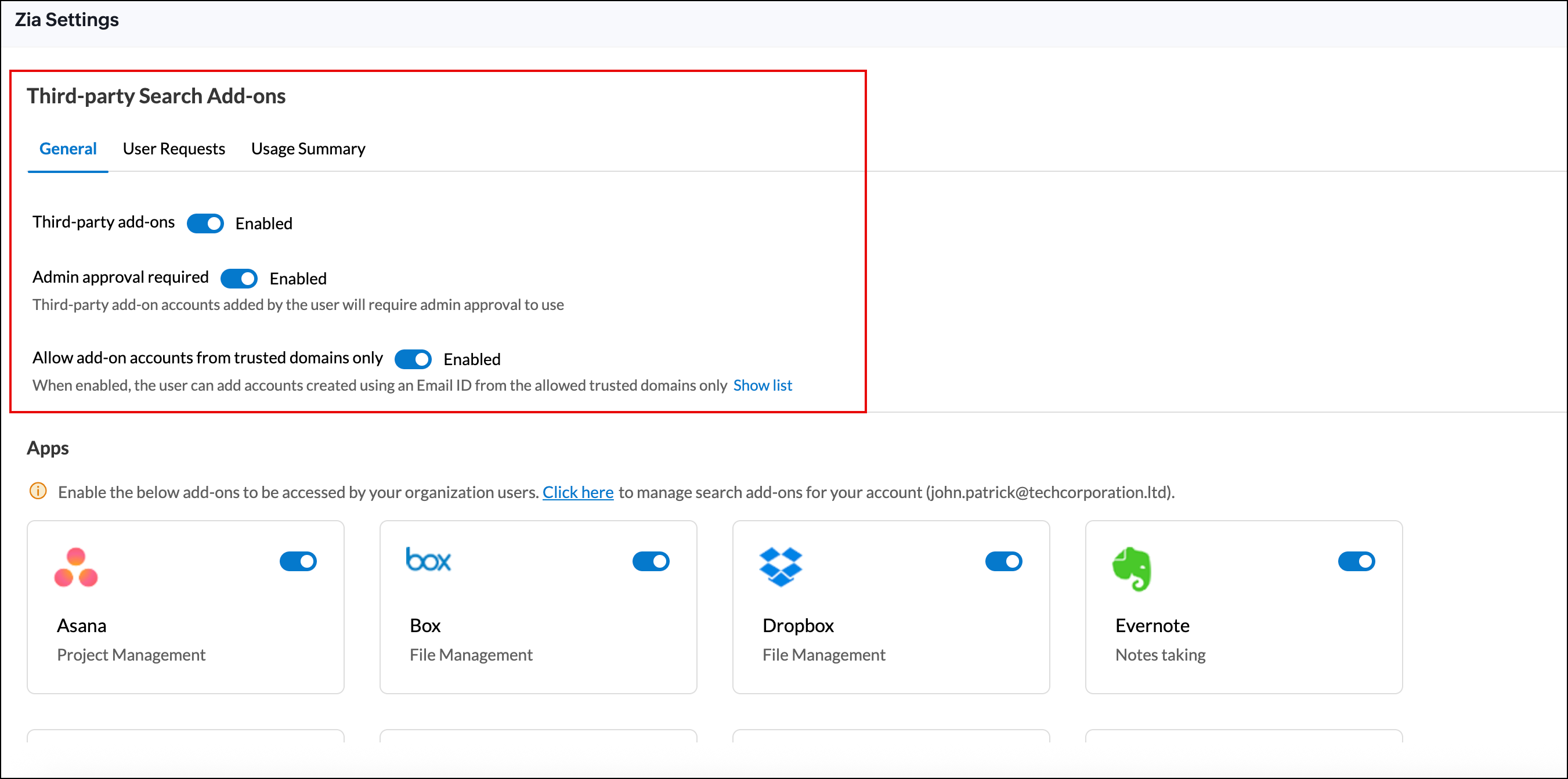Viewport: 1568px width, 779px height.
Task: Click the Box logo icon
Action: (x=428, y=559)
